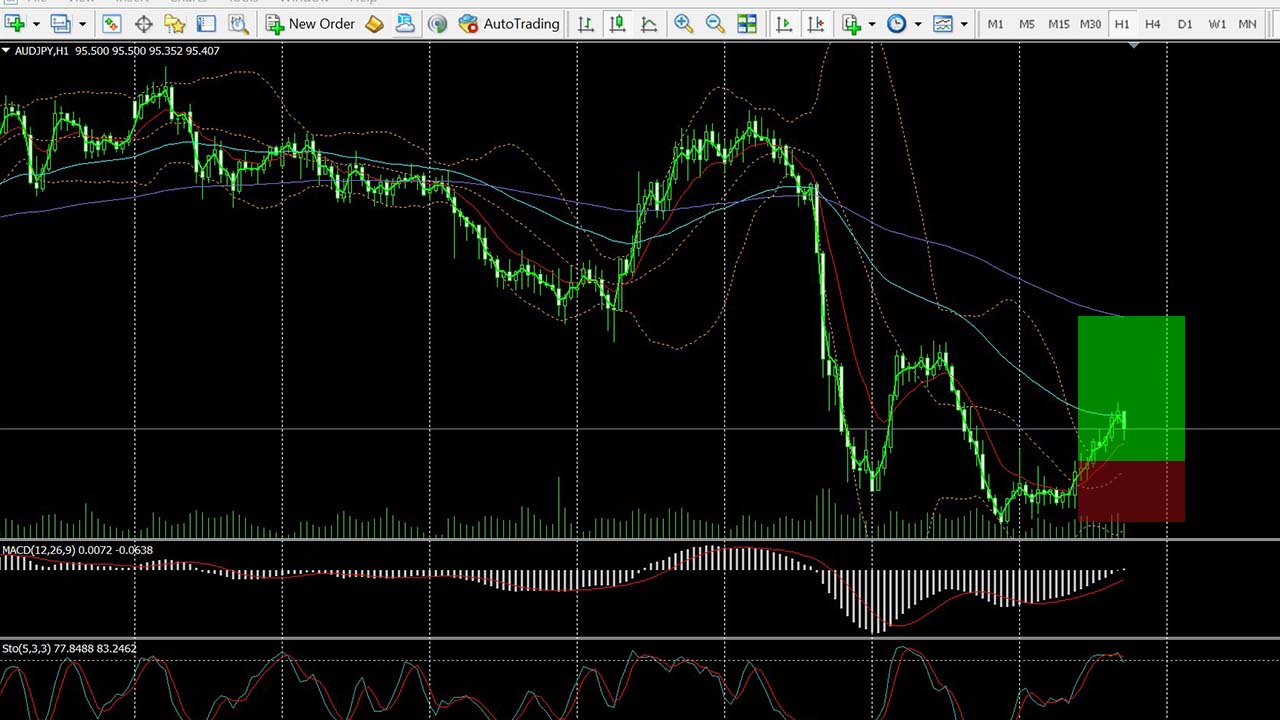Click the MACD(12,26,9) indicator label
The height and width of the screenshot is (720, 1280).
pyautogui.click(x=77, y=550)
